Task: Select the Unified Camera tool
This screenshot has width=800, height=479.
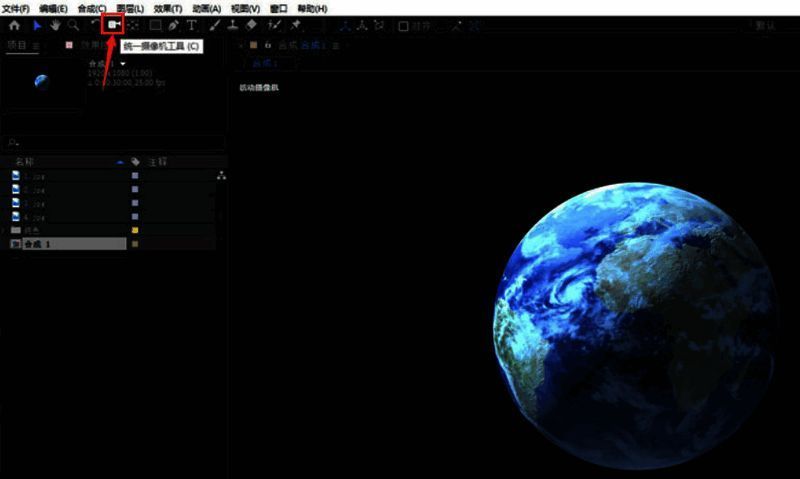Action: click(113, 25)
